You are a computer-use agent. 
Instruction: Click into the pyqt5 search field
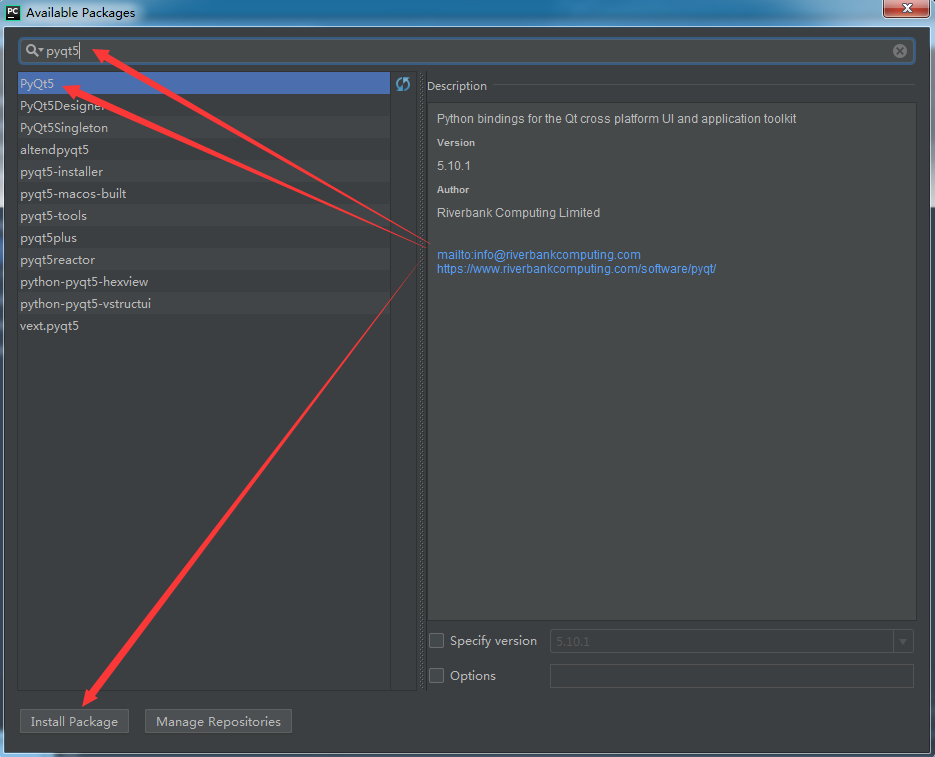click(465, 51)
